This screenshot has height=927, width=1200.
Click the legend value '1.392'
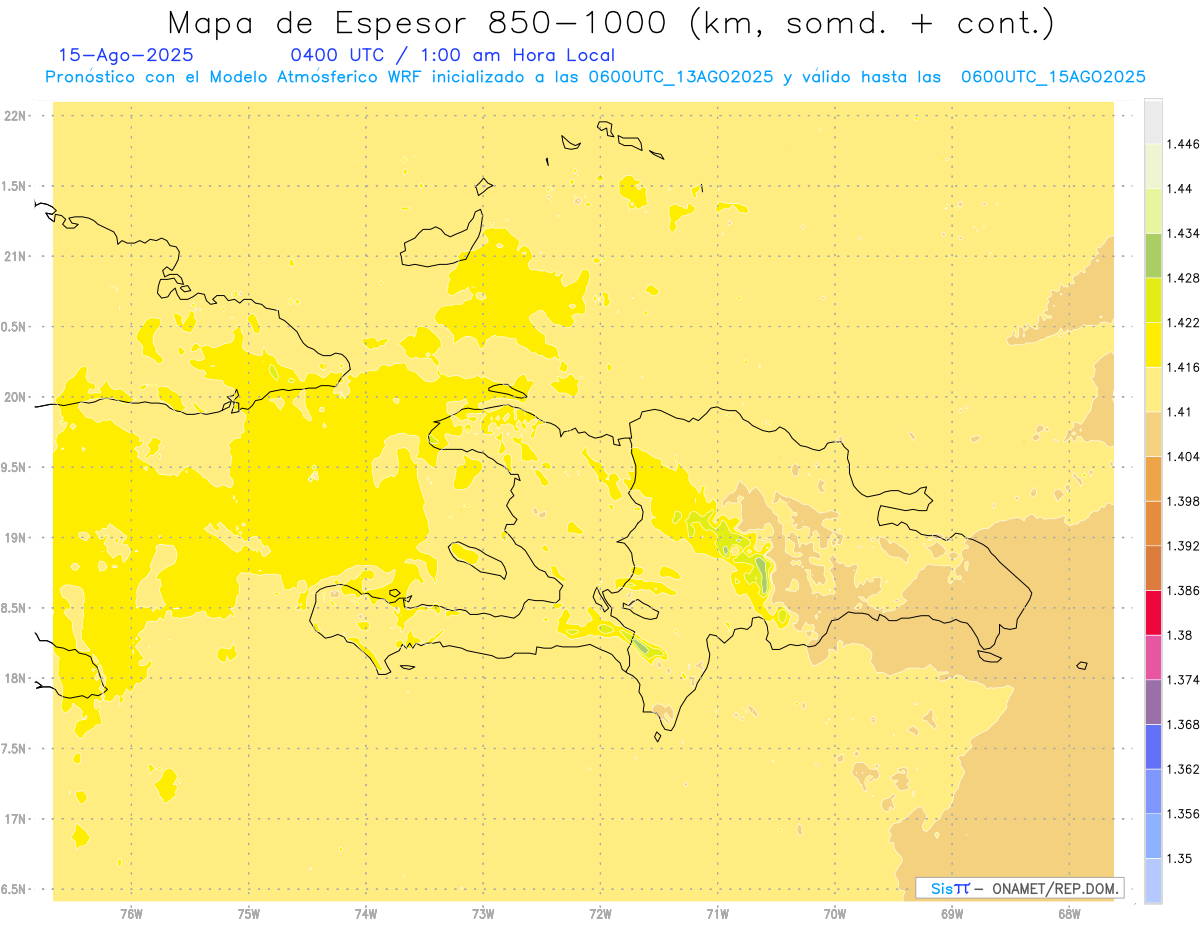coord(1181,546)
